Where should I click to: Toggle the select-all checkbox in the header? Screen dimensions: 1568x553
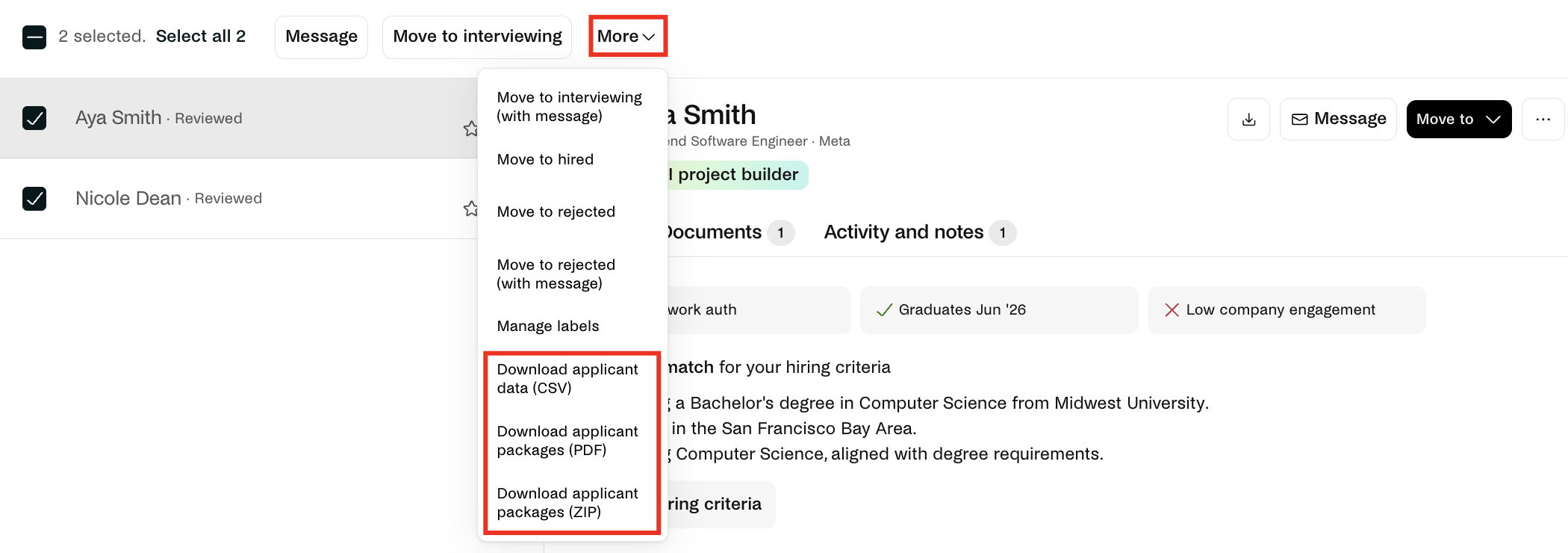pyautogui.click(x=34, y=37)
